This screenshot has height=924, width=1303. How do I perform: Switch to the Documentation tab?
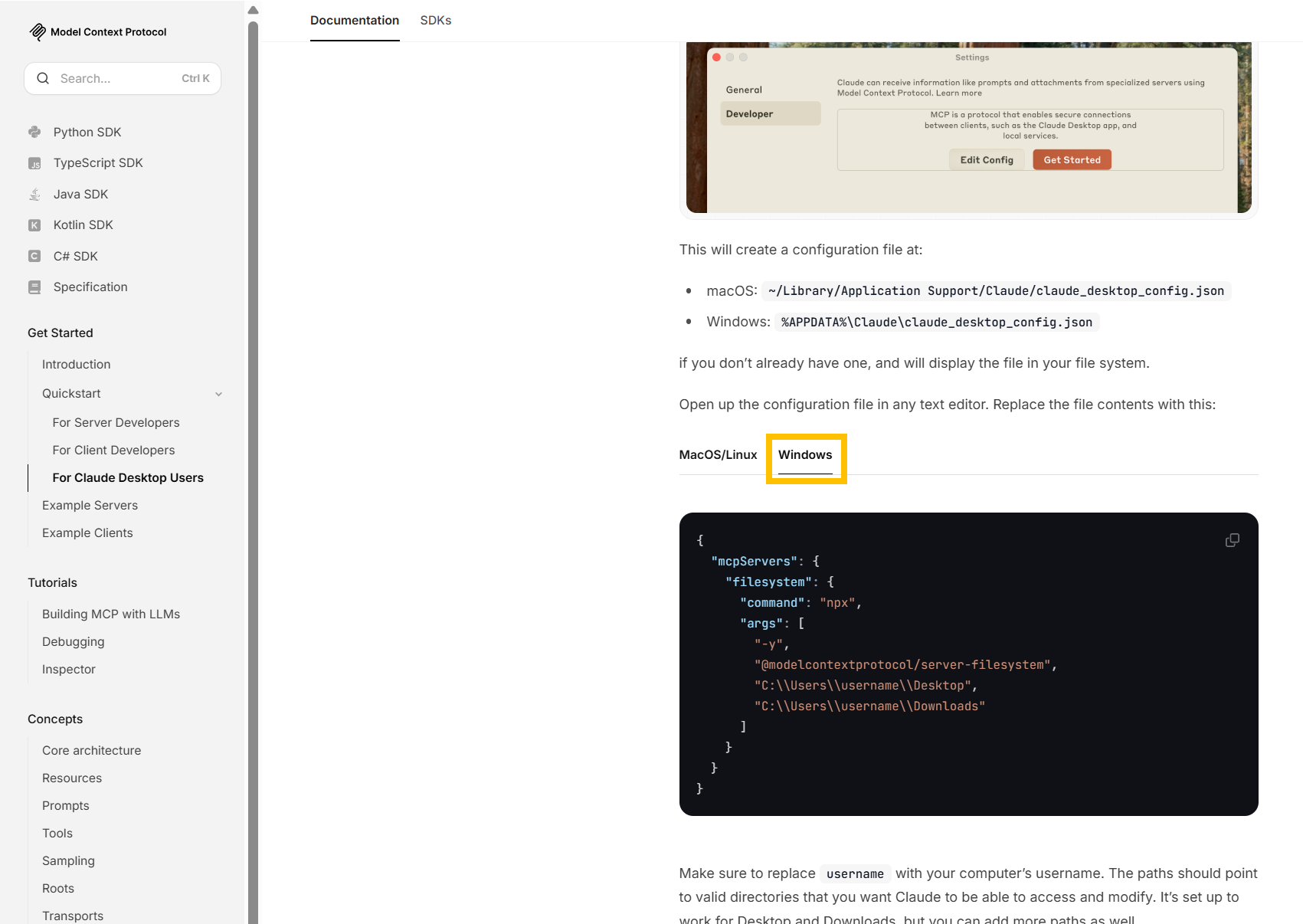click(355, 21)
